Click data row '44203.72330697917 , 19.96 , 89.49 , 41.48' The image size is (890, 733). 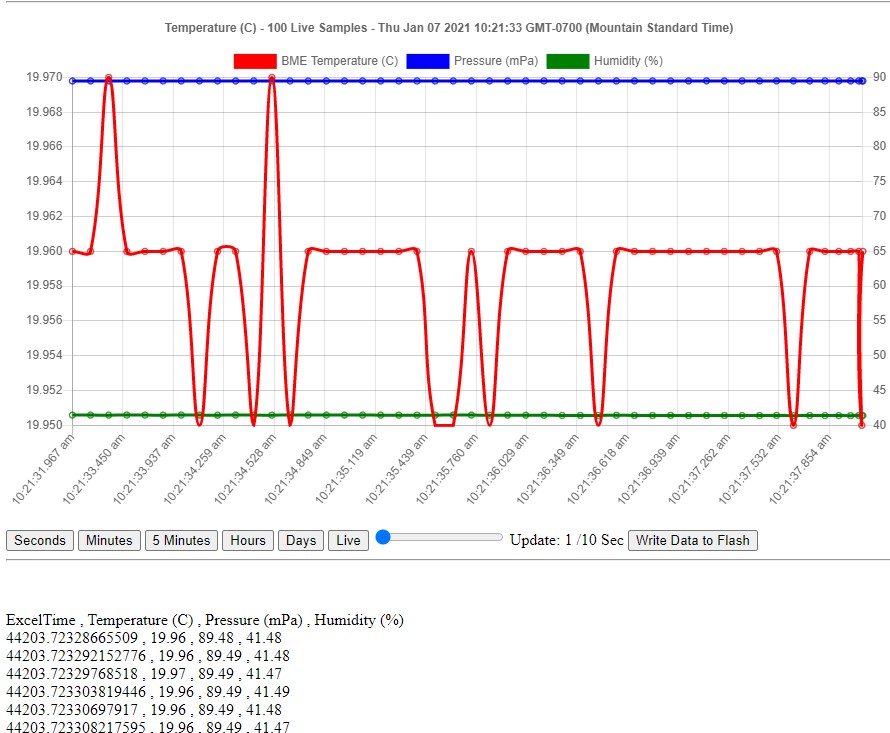[144, 710]
